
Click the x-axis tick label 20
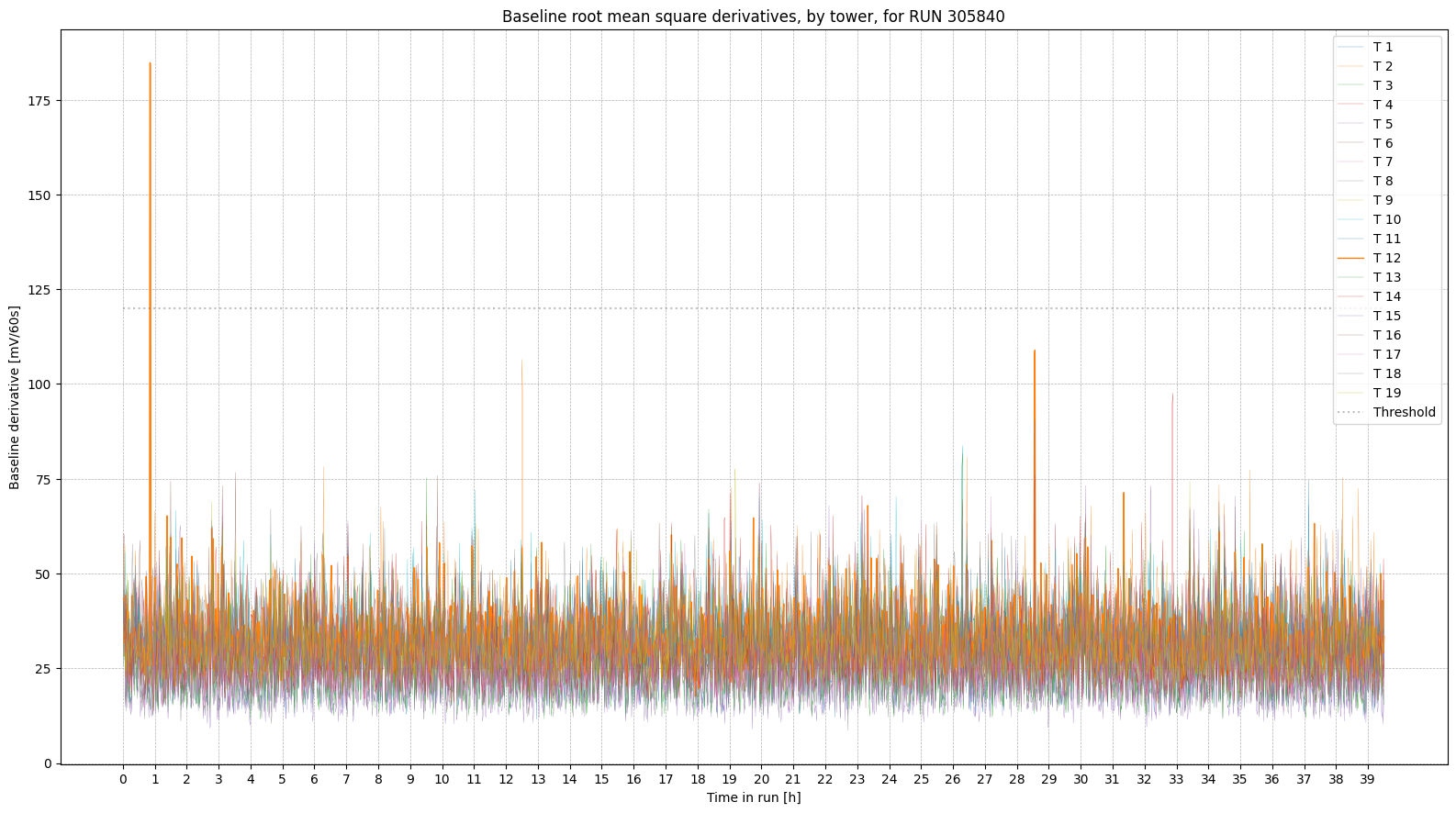pyautogui.click(x=761, y=779)
